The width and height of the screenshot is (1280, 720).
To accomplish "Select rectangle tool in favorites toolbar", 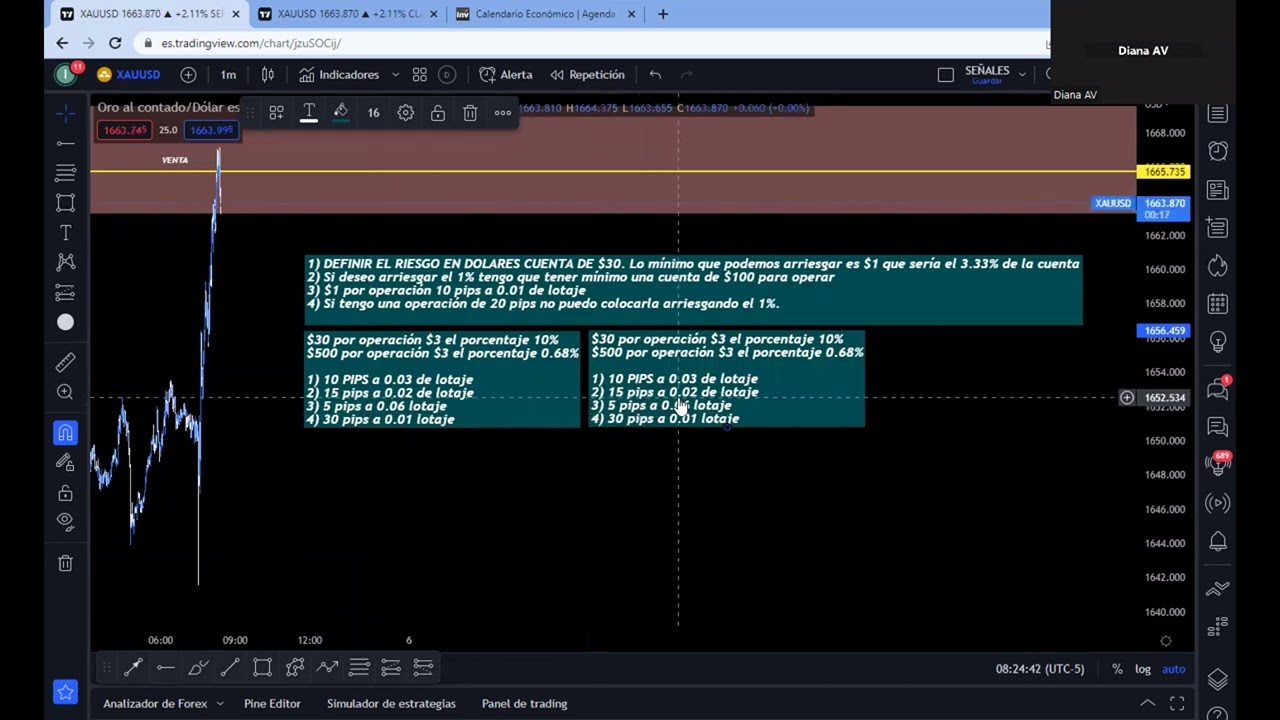I will (262, 667).
